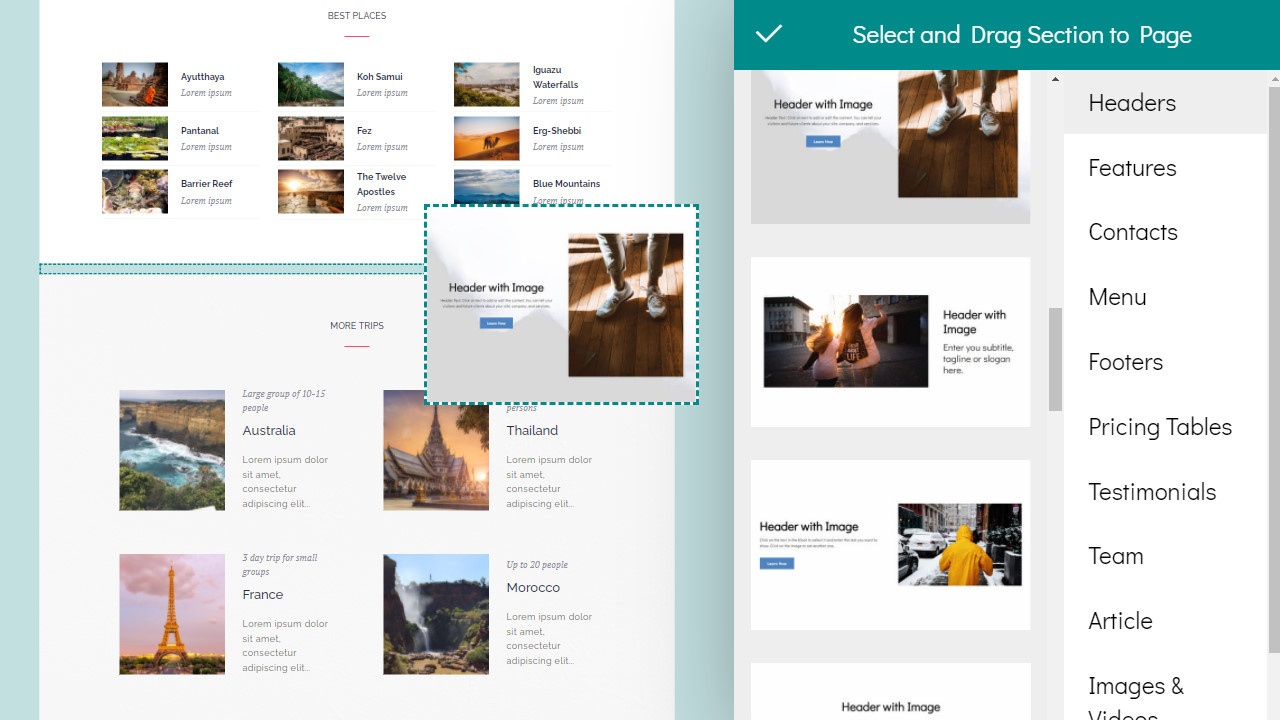Open the Testimonials category
This screenshot has width=1280, height=720.
tap(1151, 492)
